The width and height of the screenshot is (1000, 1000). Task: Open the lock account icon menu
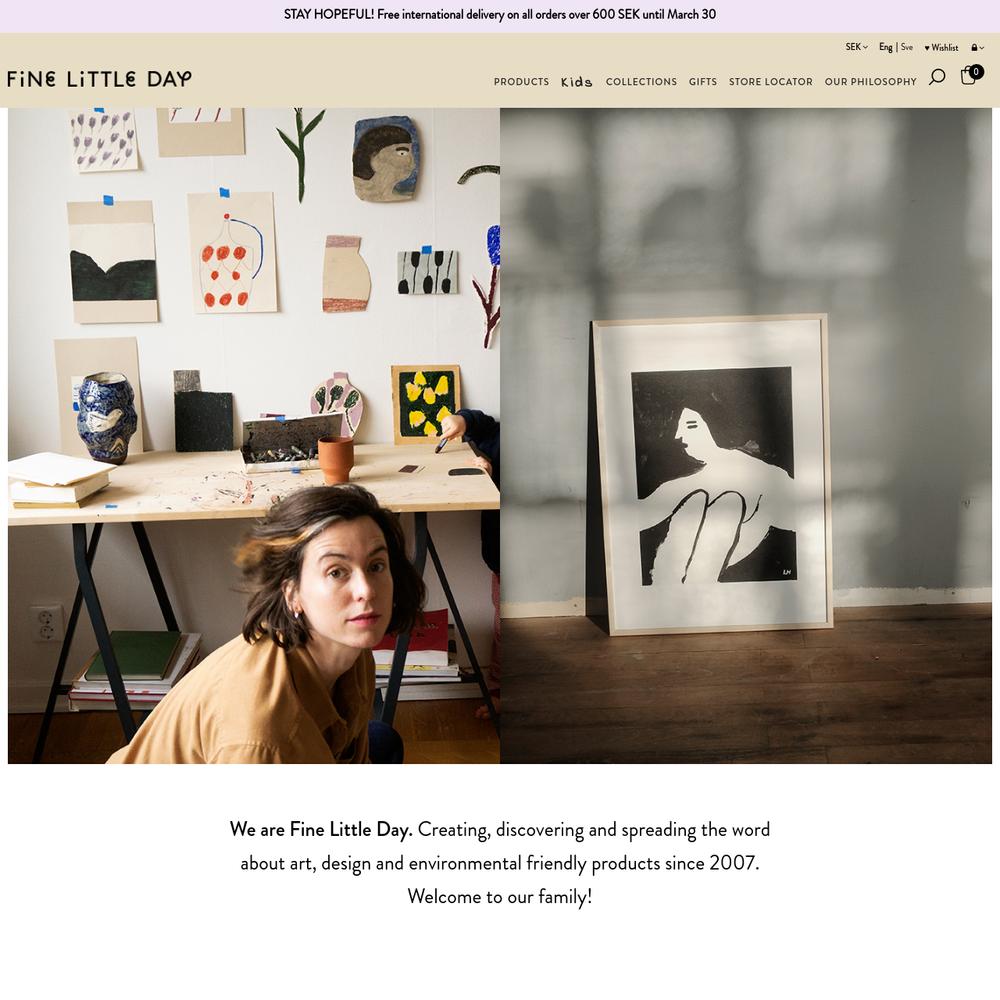point(974,48)
